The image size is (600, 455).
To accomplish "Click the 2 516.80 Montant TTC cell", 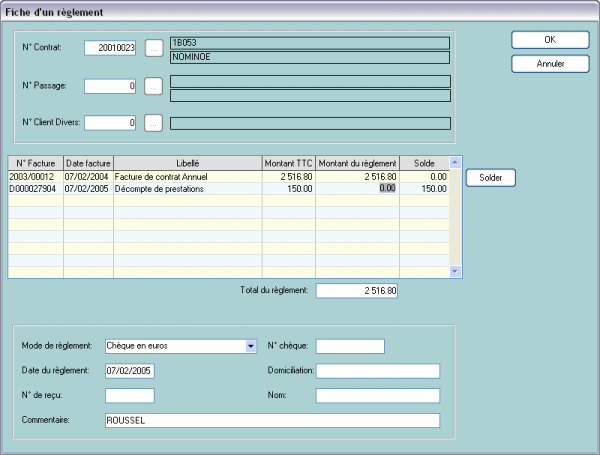I will click(289, 177).
